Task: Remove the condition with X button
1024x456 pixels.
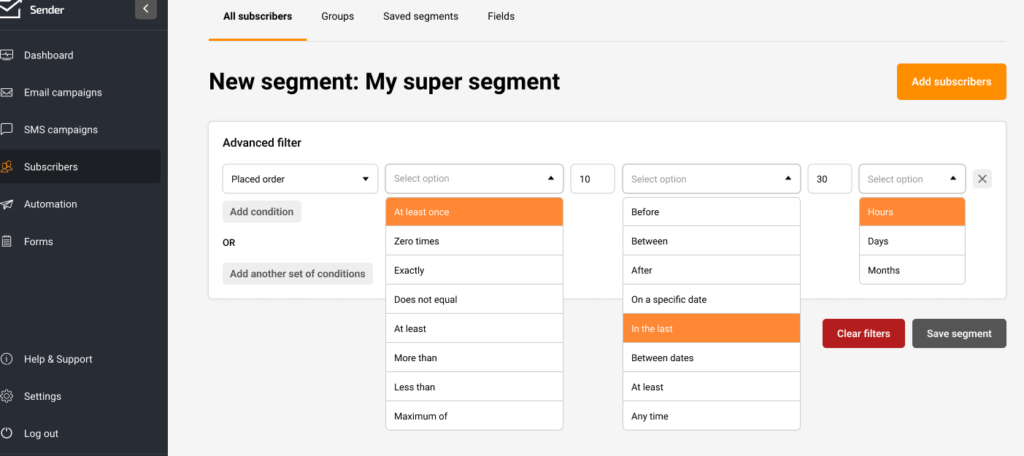Action: (982, 179)
